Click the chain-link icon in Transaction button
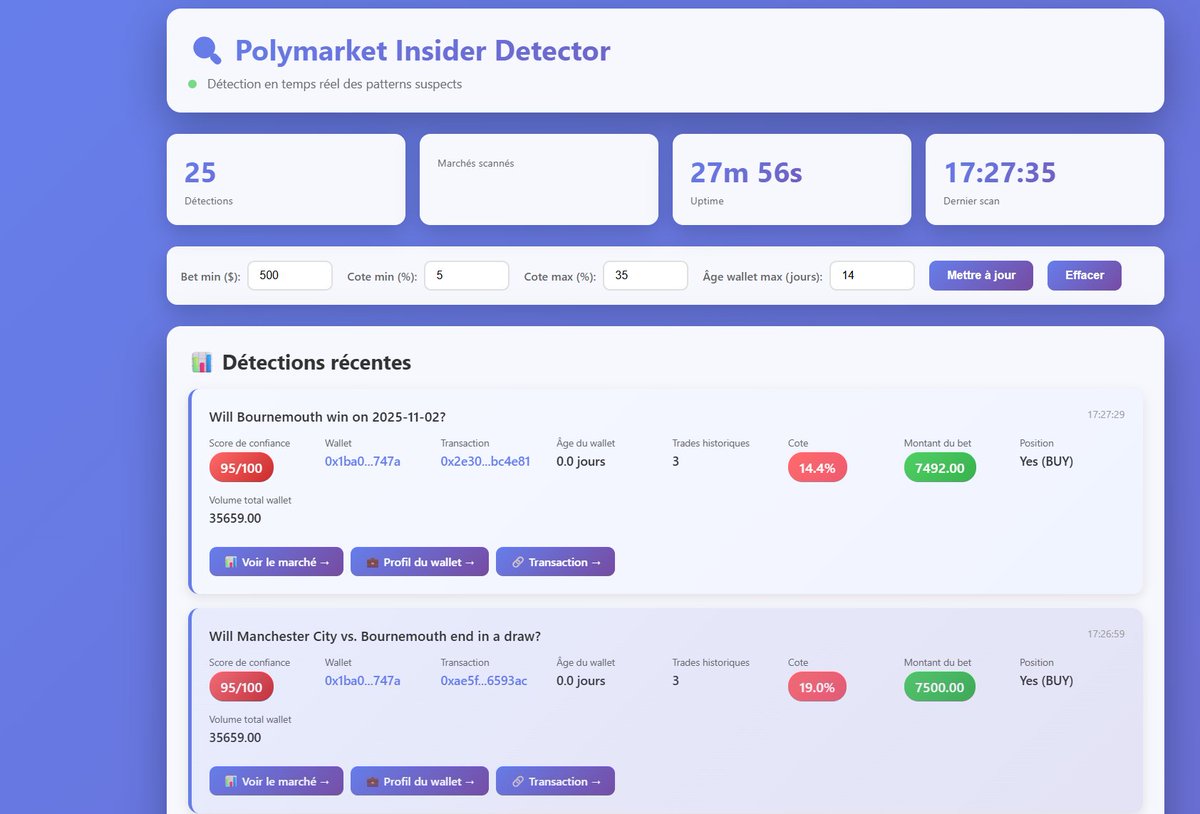 point(516,561)
